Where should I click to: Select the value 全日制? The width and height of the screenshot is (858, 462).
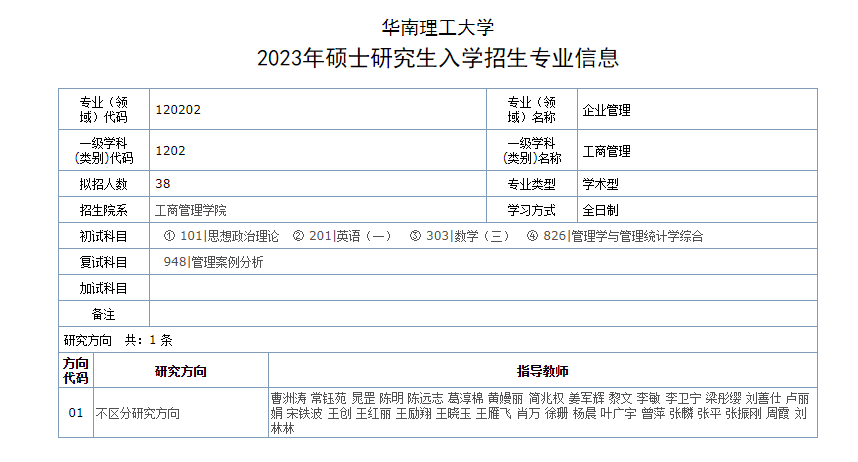[600, 210]
